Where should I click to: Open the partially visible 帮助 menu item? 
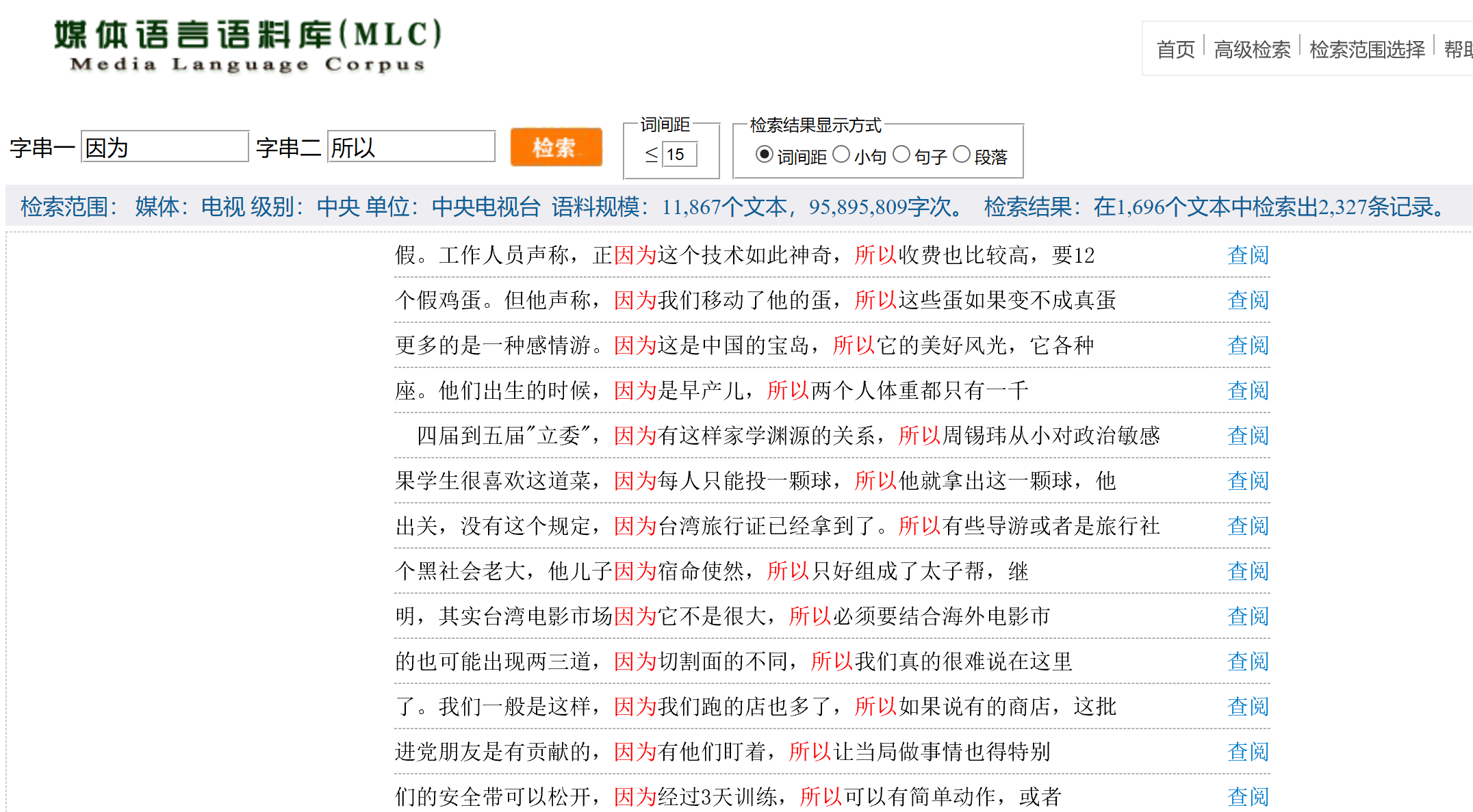click(1458, 49)
